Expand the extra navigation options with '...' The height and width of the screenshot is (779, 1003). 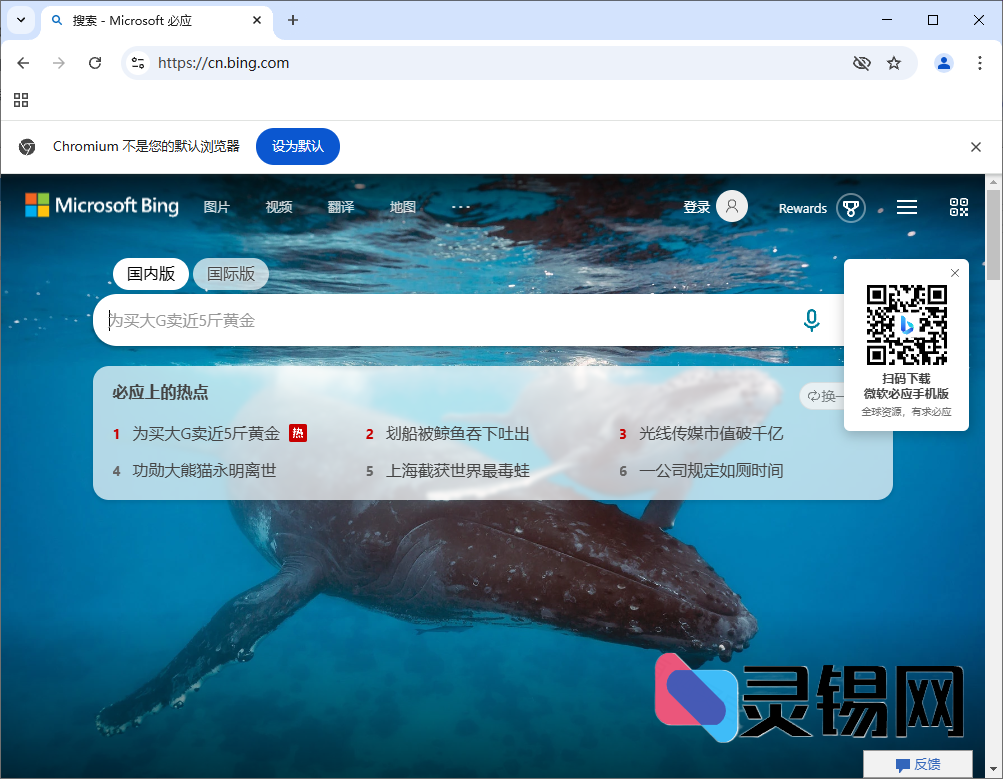coord(460,207)
